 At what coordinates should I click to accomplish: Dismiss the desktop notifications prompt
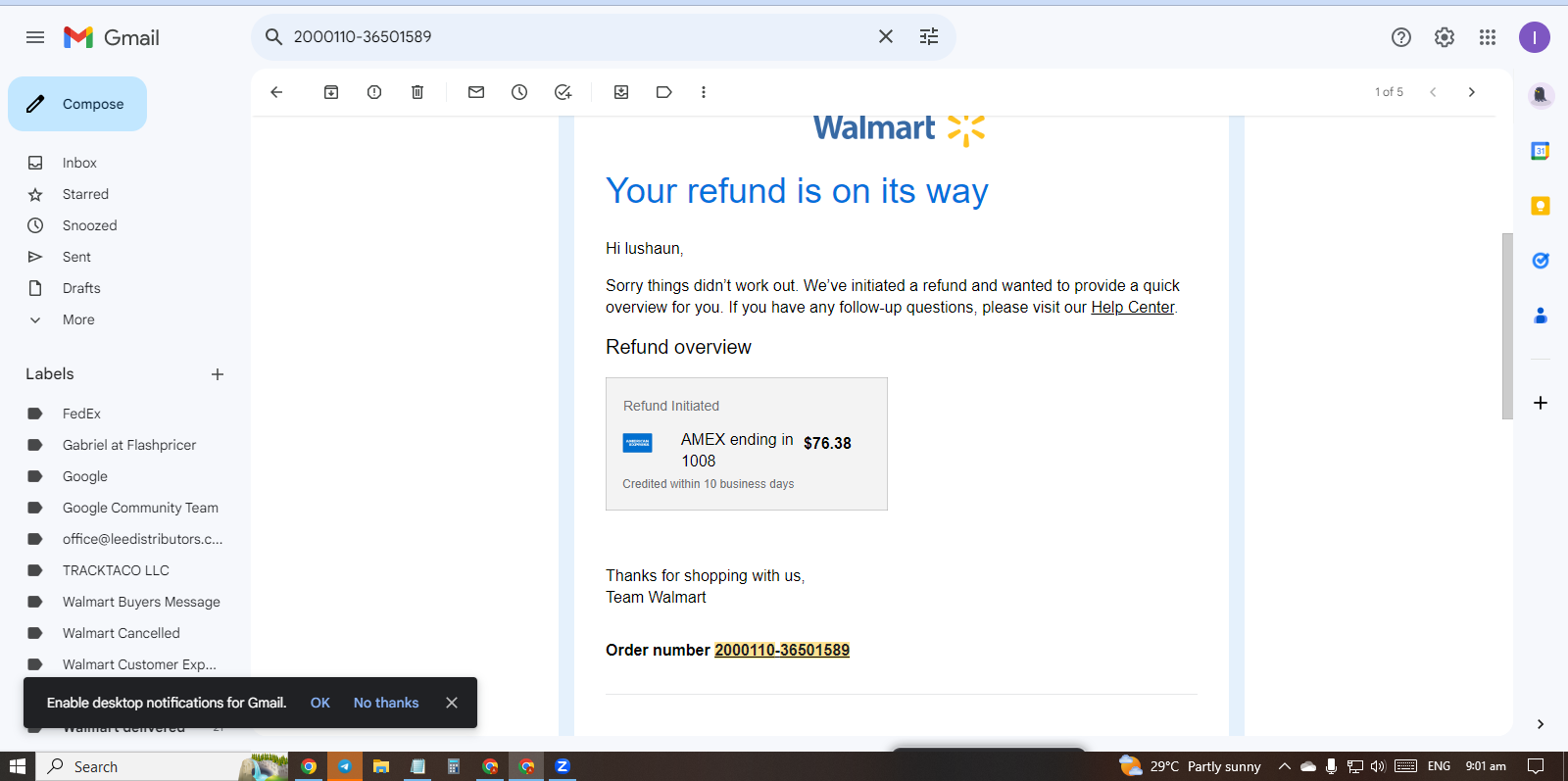tap(452, 703)
